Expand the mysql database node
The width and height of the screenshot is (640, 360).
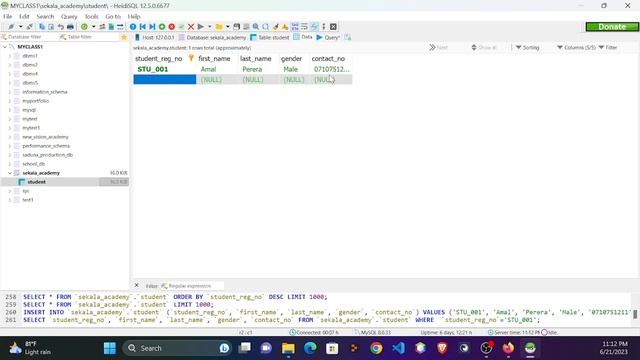tap(10, 110)
